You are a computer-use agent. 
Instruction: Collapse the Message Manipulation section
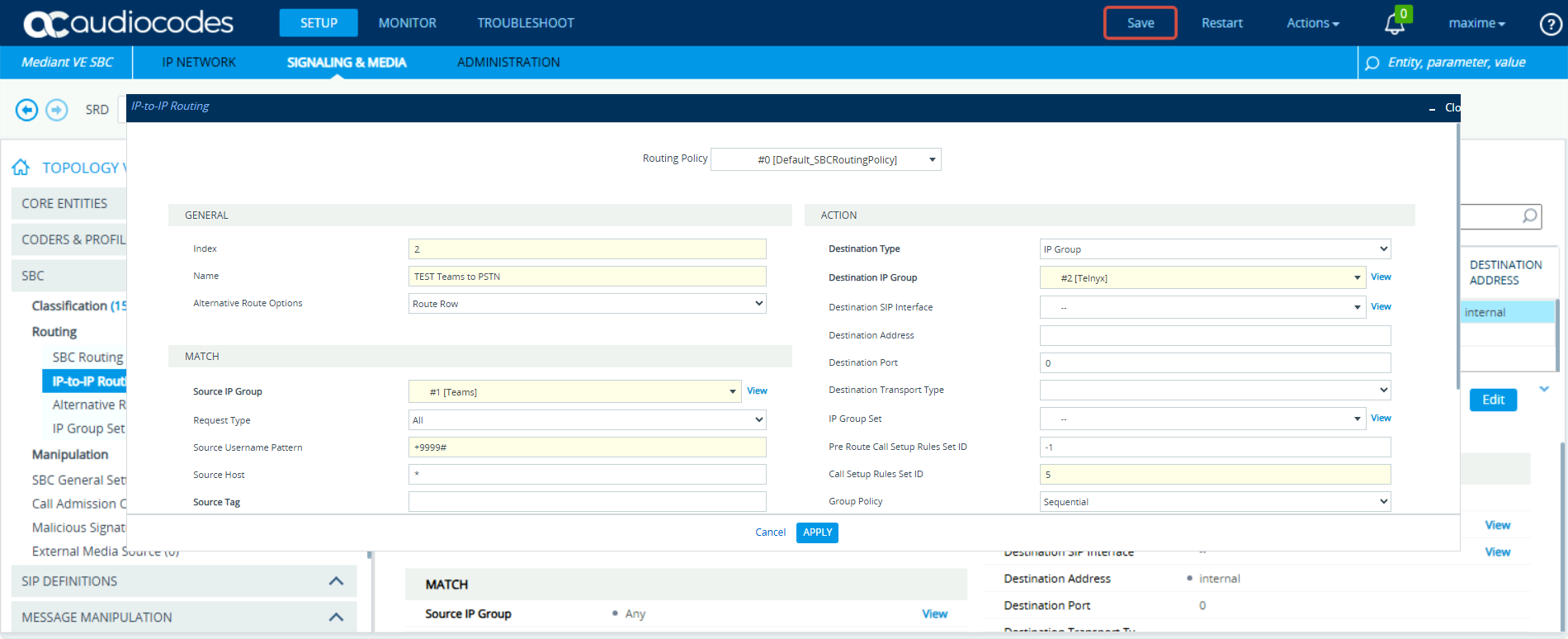coord(336,617)
